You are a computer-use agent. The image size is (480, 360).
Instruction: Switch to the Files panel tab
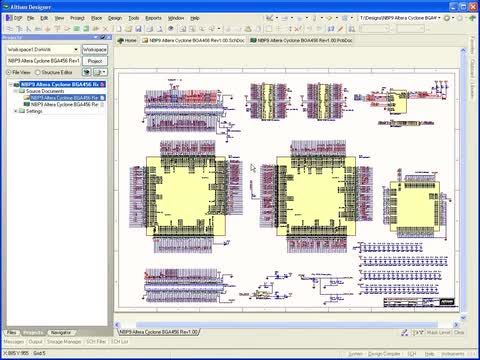click(x=12, y=332)
